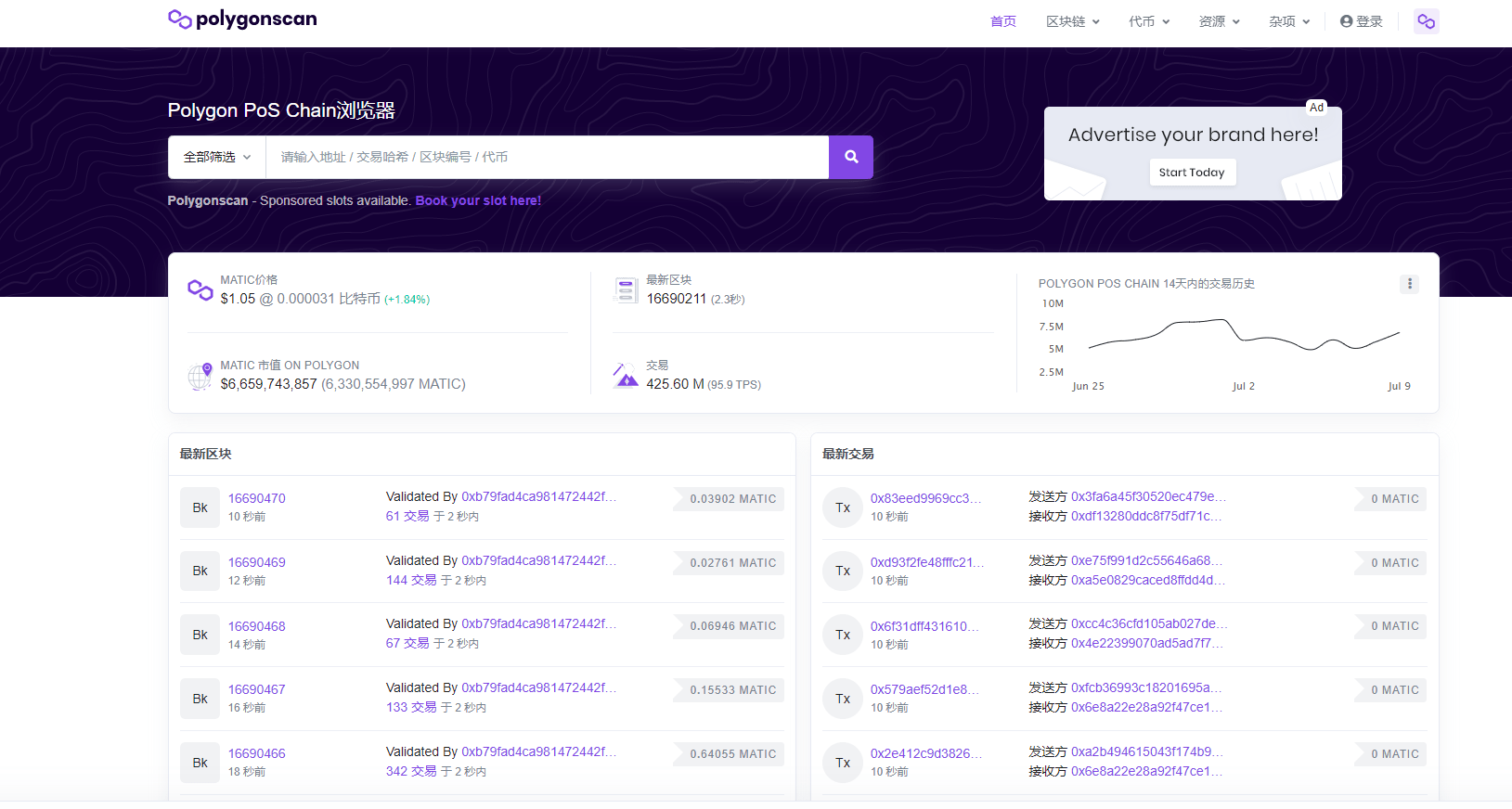Click the 最新区块 server stack icon

[x=627, y=289]
